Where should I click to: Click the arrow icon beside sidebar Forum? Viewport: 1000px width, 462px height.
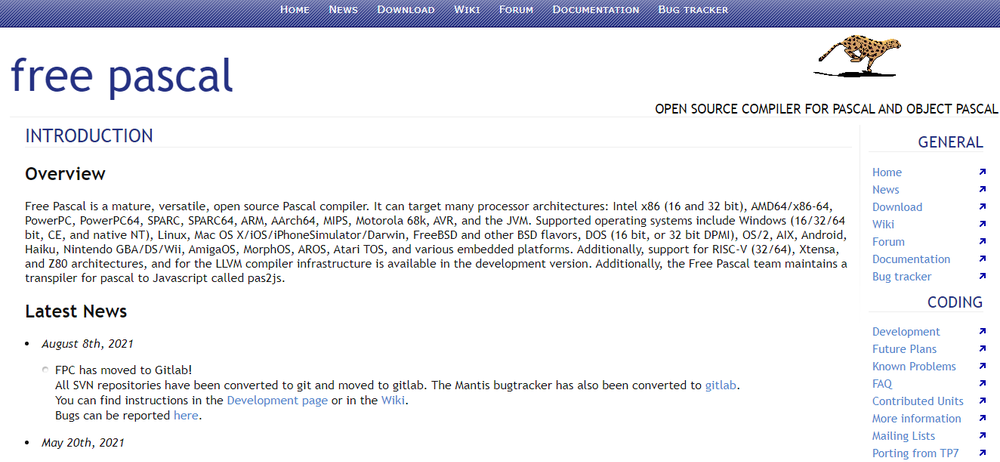tap(982, 242)
